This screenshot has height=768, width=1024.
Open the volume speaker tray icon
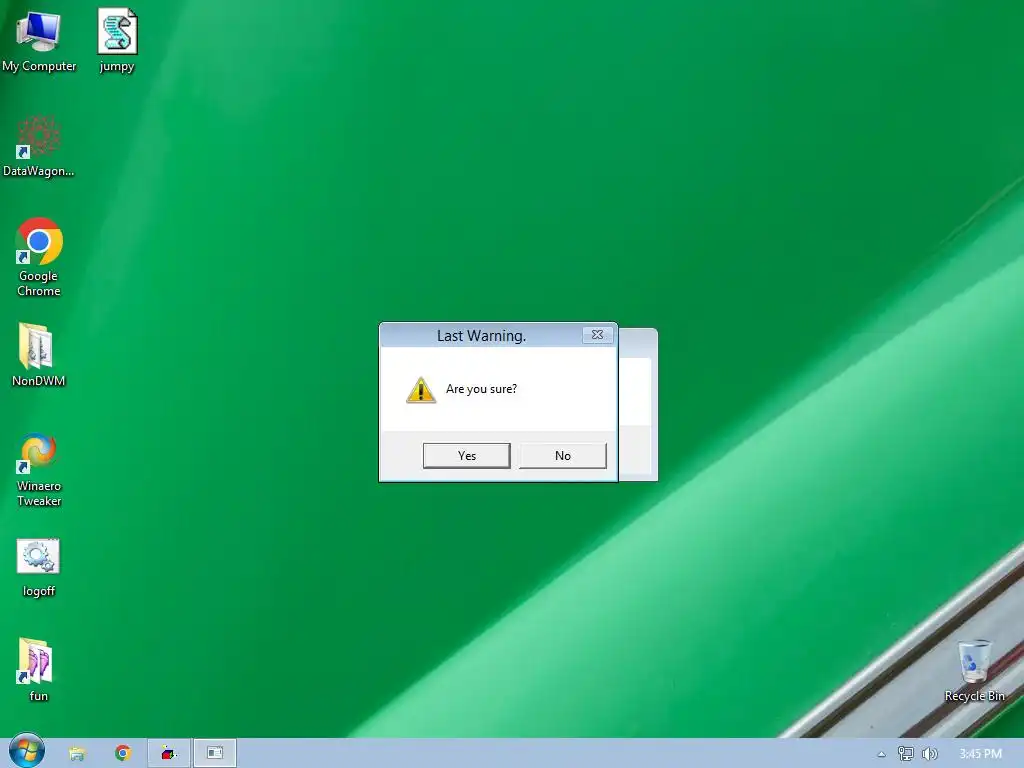point(929,754)
